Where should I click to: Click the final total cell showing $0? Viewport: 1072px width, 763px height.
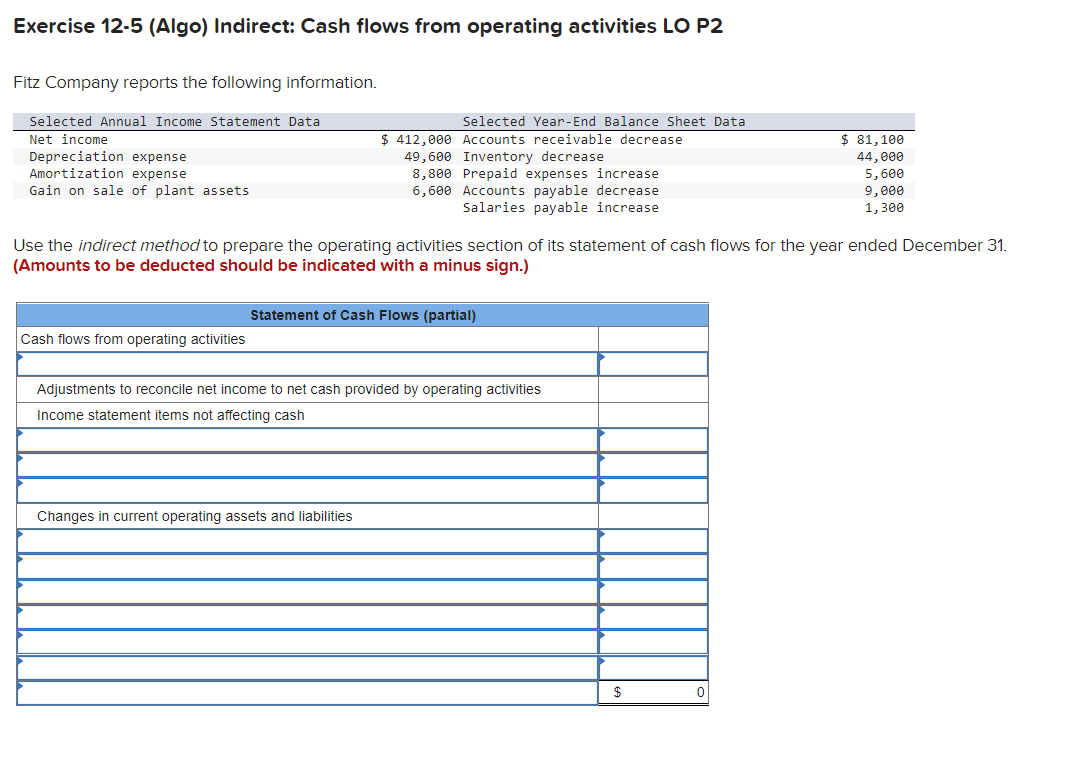pos(653,691)
